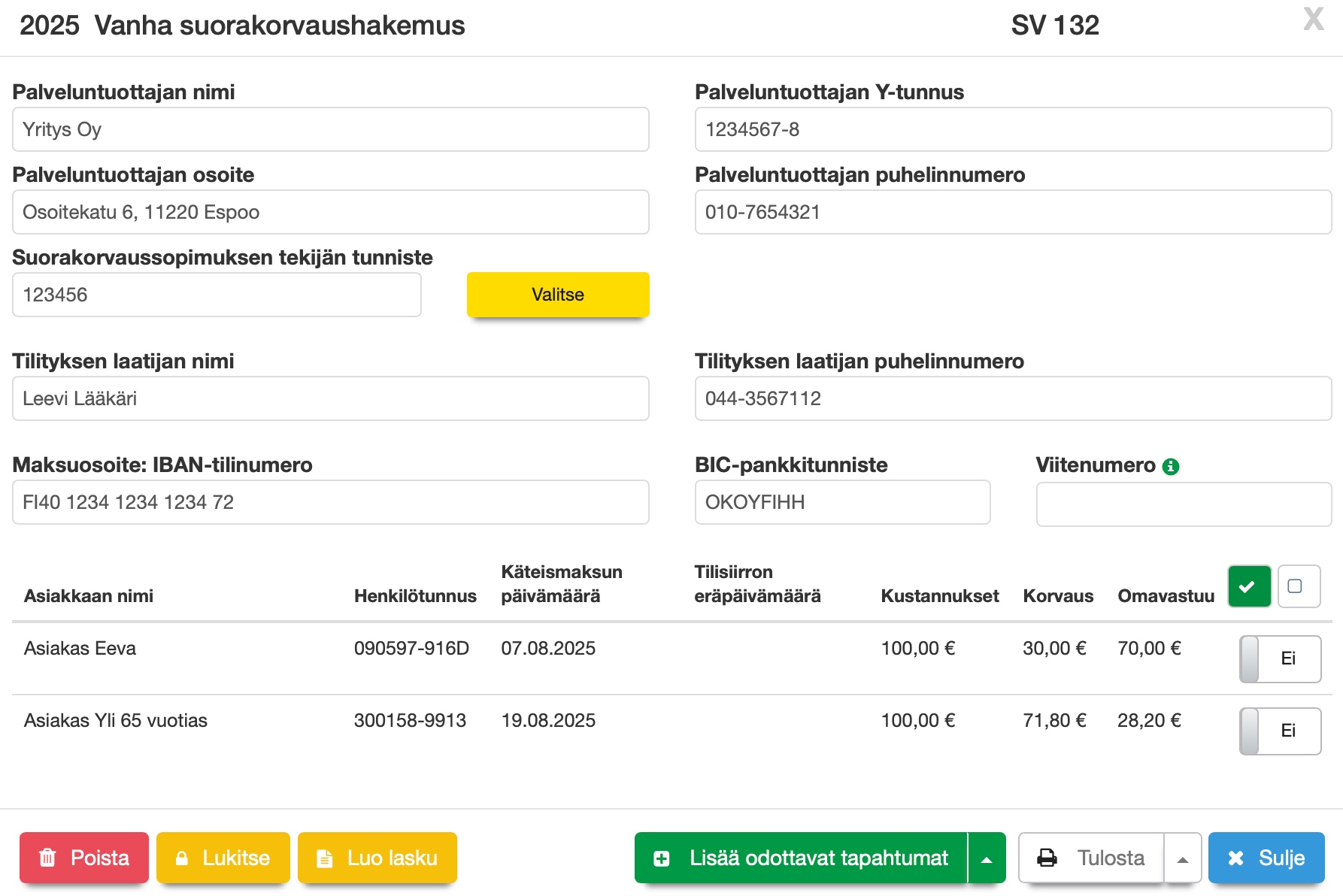Click the IBAN-tilinumero input field
The height and width of the screenshot is (896, 1343).
click(330, 502)
